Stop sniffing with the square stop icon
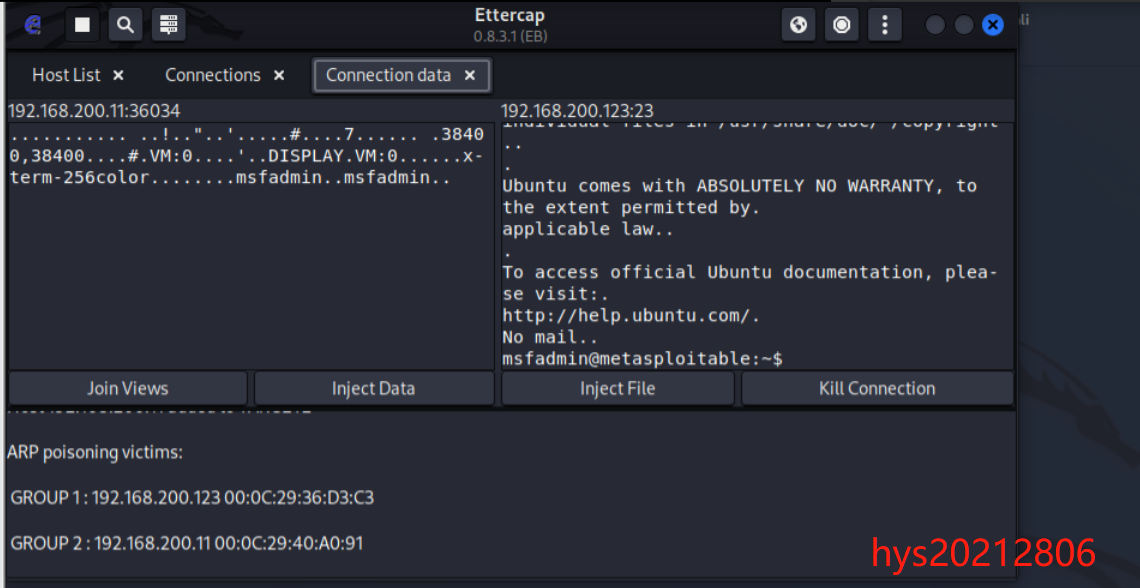This screenshot has width=1140, height=588. 82,25
